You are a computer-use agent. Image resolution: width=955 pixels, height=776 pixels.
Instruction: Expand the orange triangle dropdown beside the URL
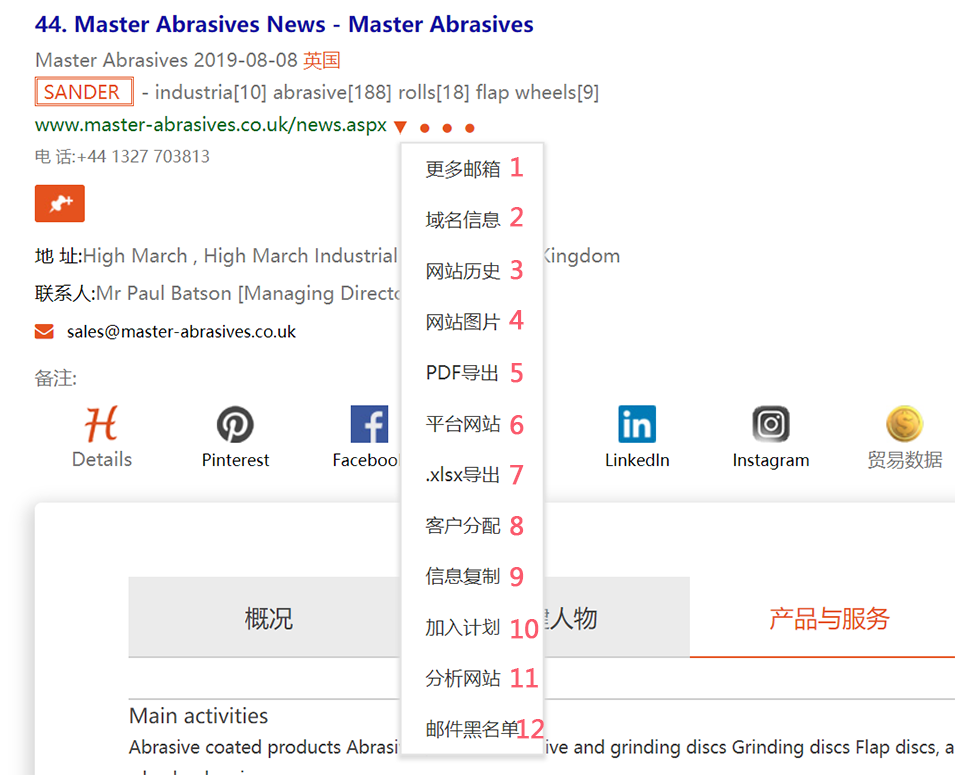[x=400, y=127]
